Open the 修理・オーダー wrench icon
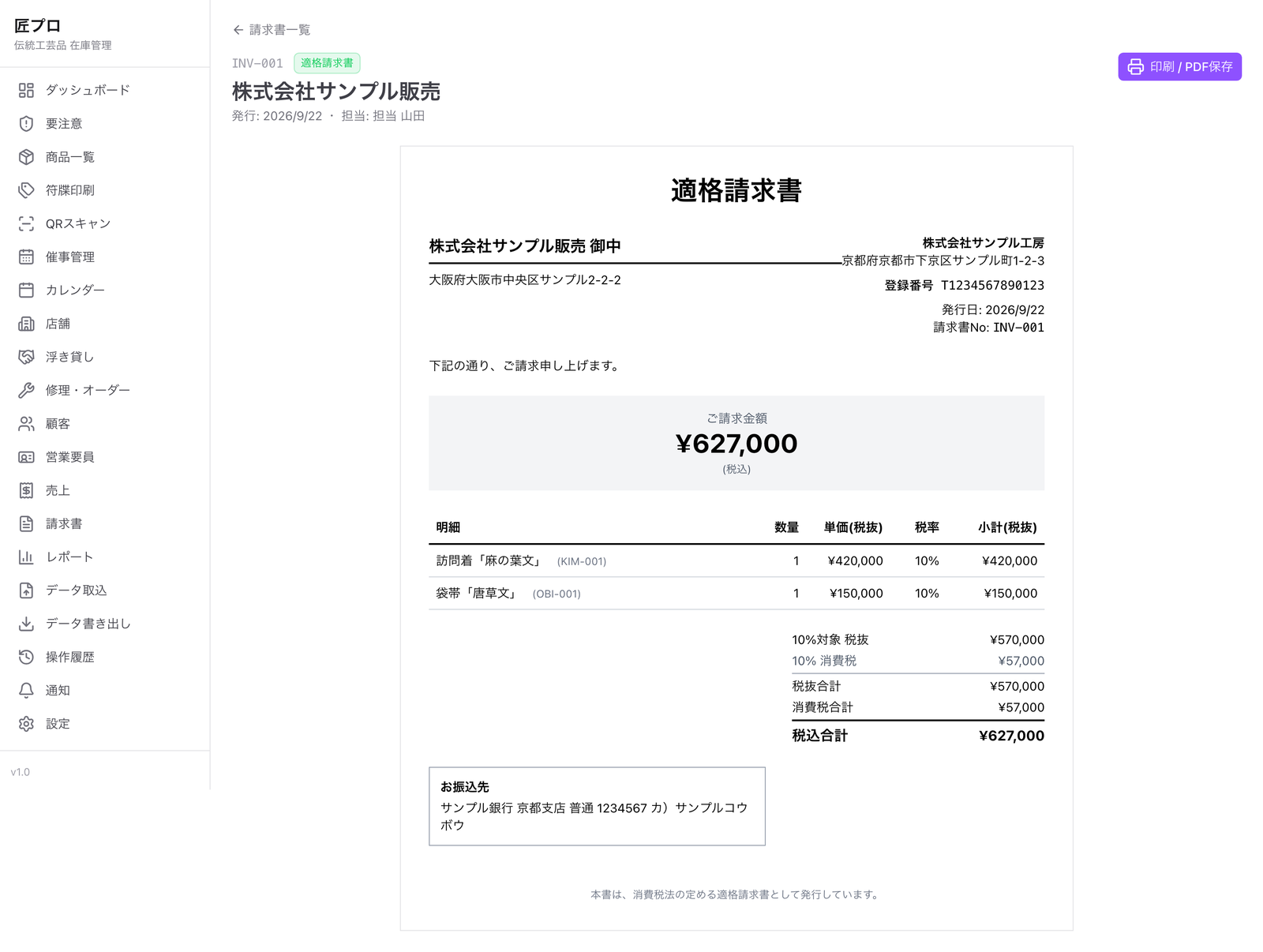The image size is (1263, 952). coord(26,390)
